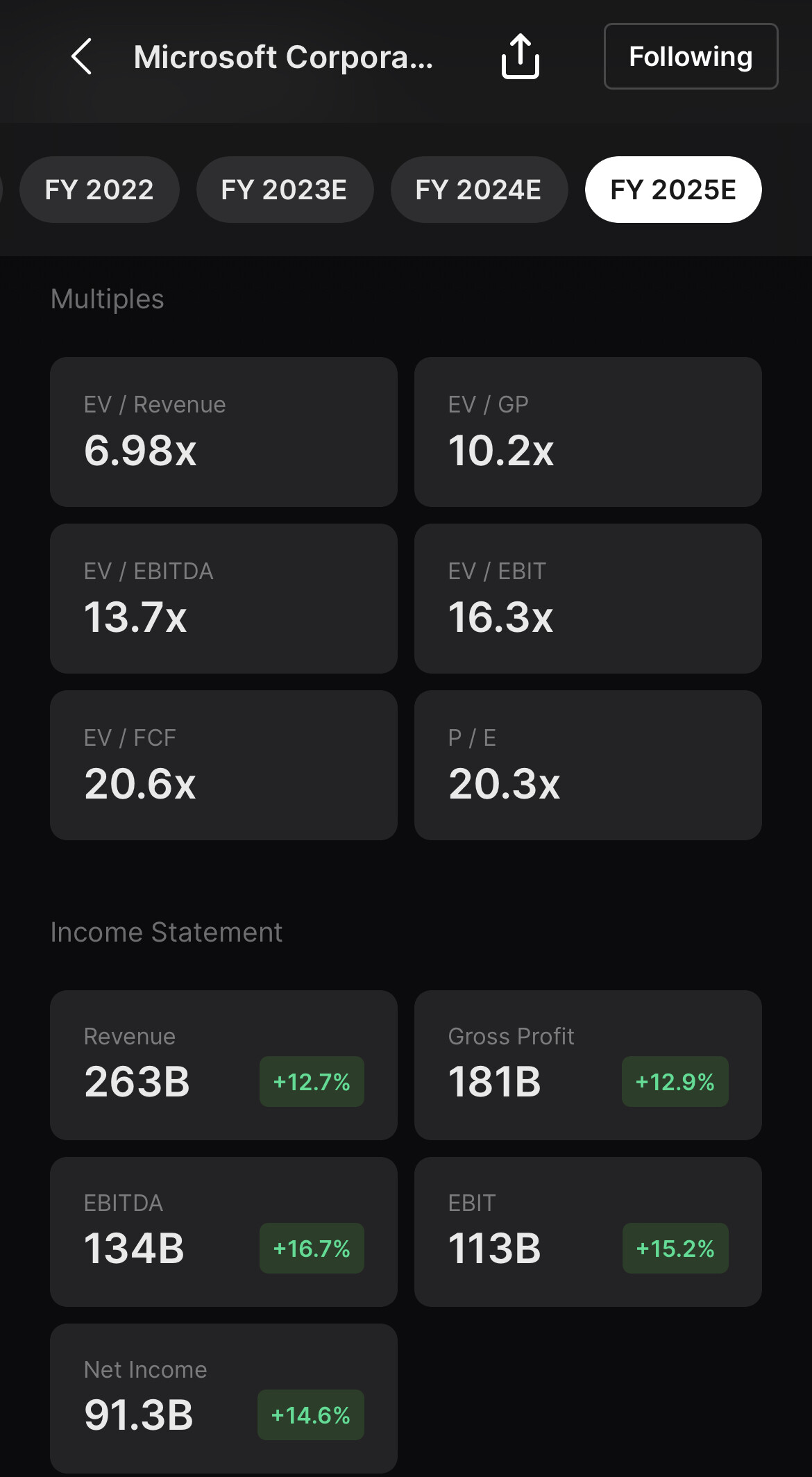Select the FY 2023E tab
Screen dimensions: 812x1477
click(285, 190)
